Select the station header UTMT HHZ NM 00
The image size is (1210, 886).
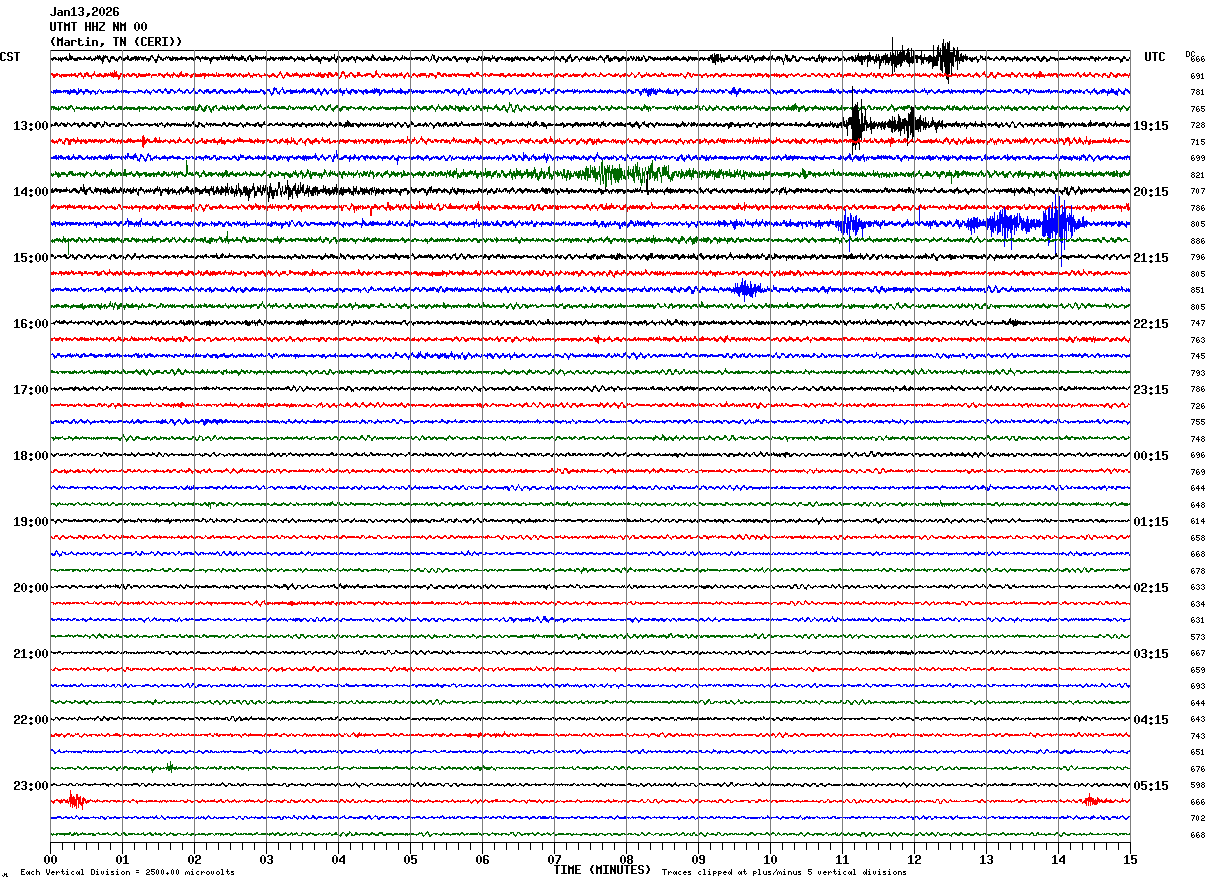[98, 27]
